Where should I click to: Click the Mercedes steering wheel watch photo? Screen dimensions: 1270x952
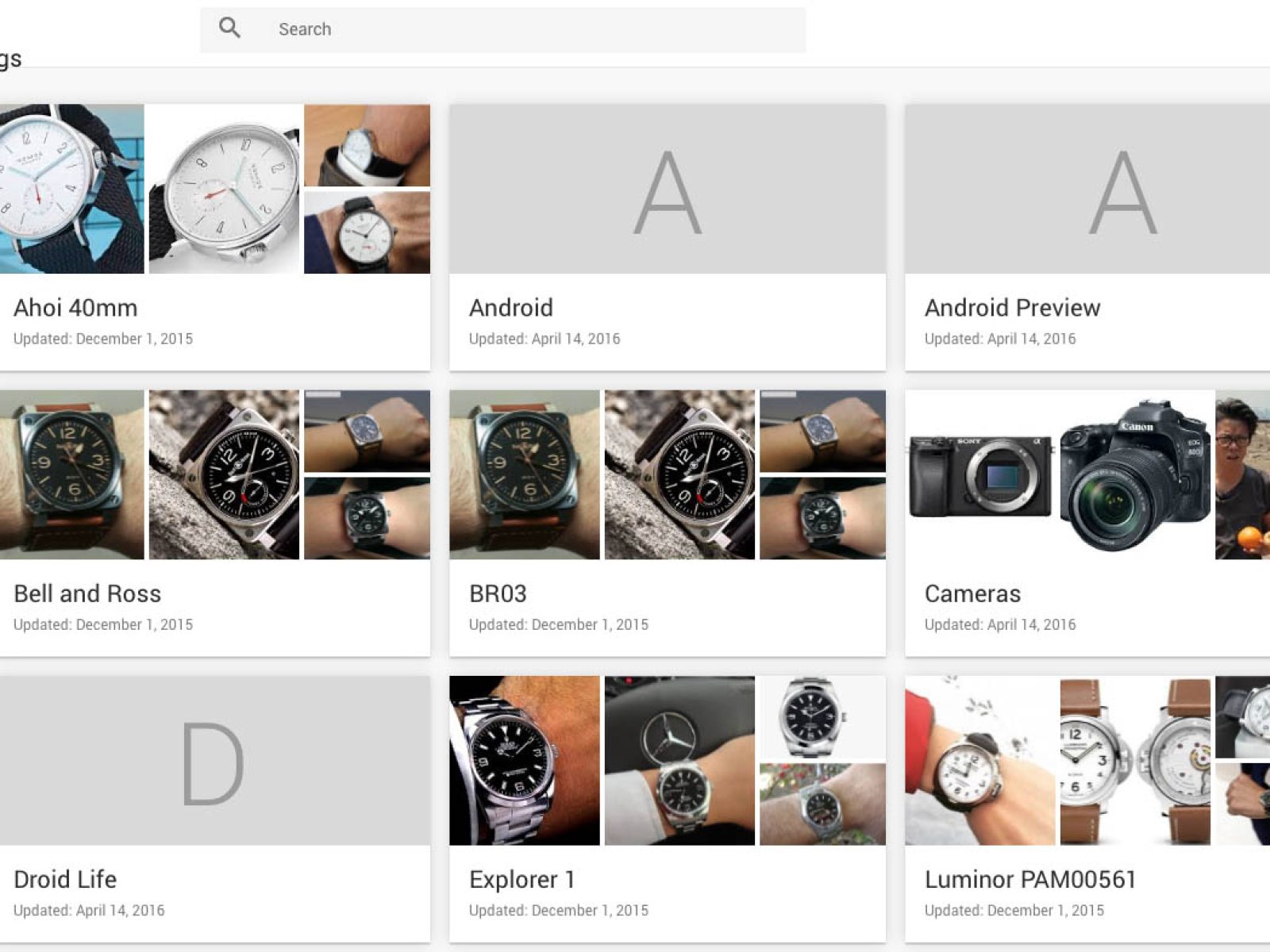pos(679,760)
